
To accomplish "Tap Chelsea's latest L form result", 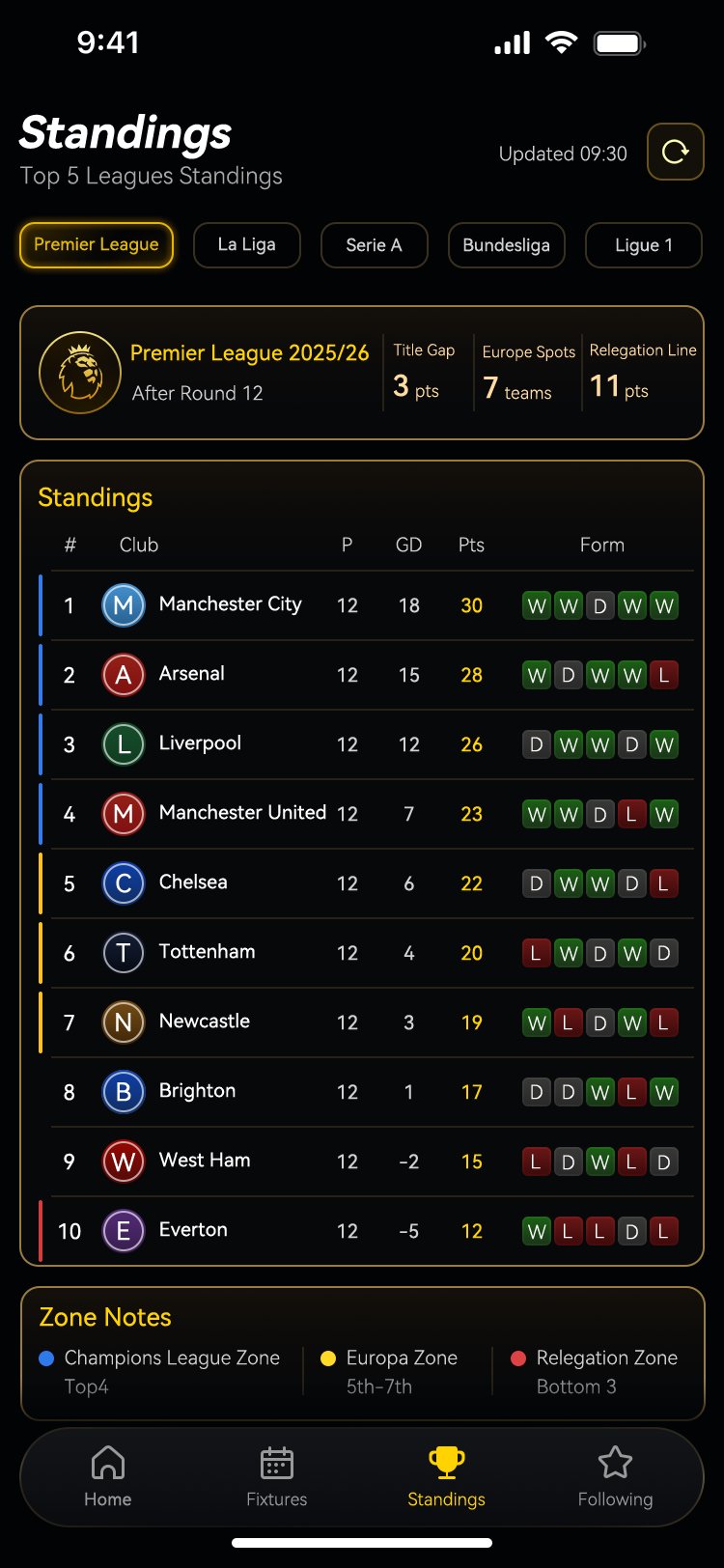I will coord(663,883).
